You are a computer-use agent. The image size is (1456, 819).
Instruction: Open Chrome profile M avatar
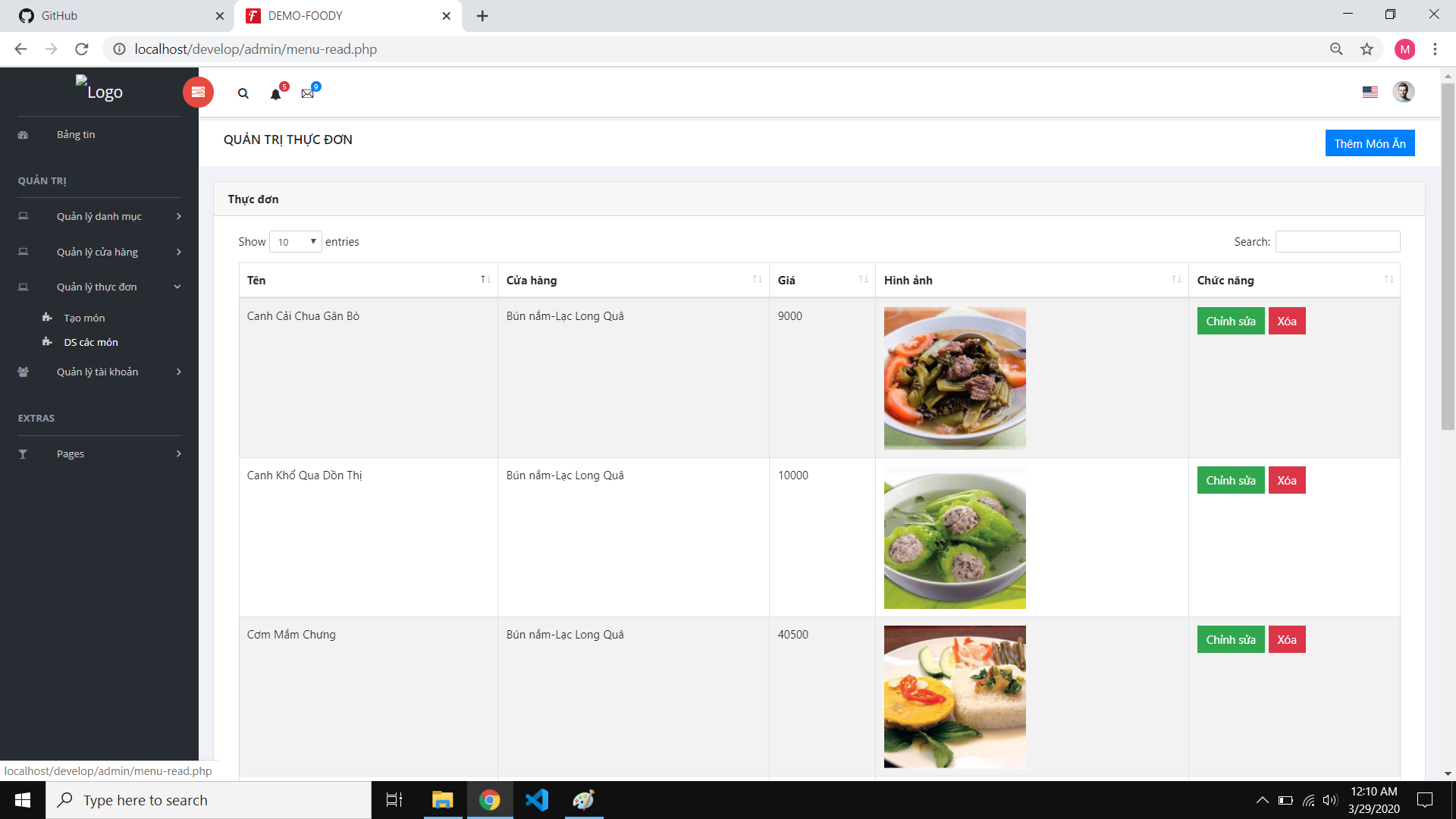(1404, 49)
